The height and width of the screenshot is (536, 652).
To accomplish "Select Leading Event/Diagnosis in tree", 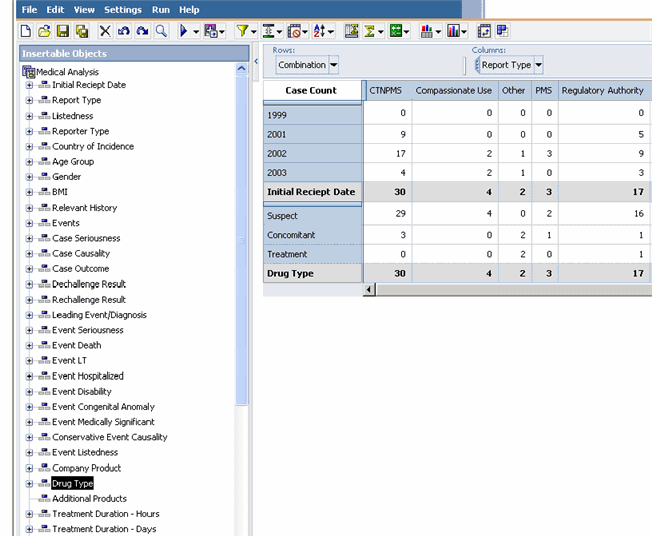I will pyautogui.click(x=99, y=315).
